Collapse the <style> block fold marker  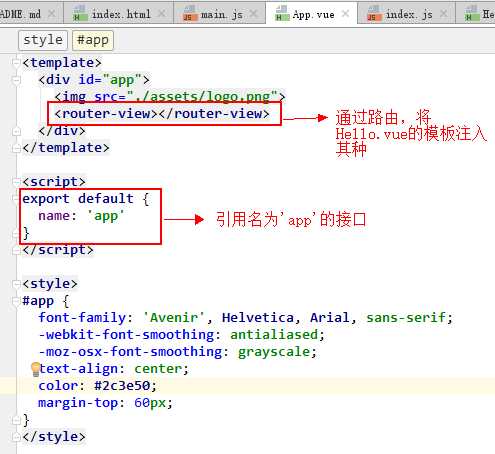[x=16, y=284]
